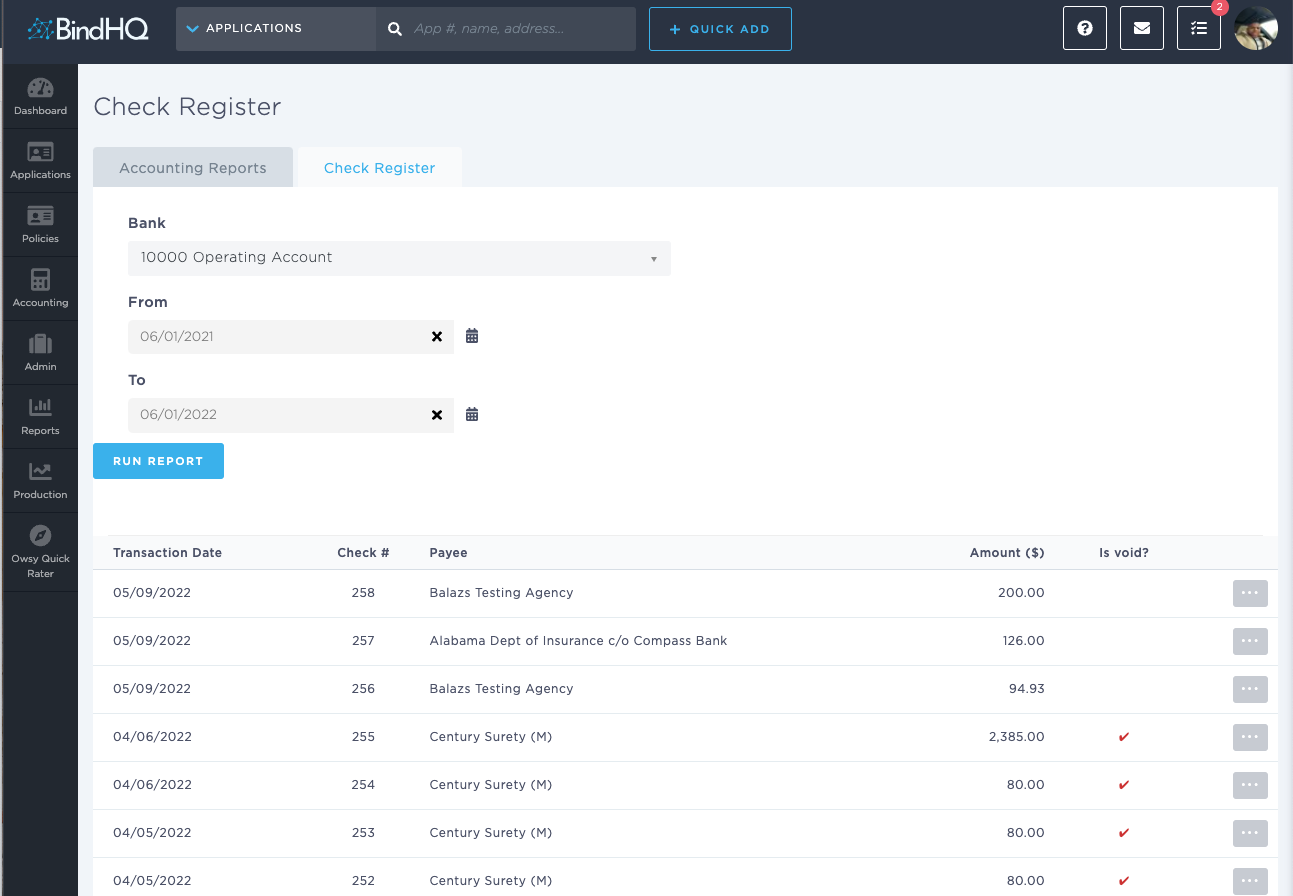Click date 04/06/2022 in check 254 row

[152, 785]
